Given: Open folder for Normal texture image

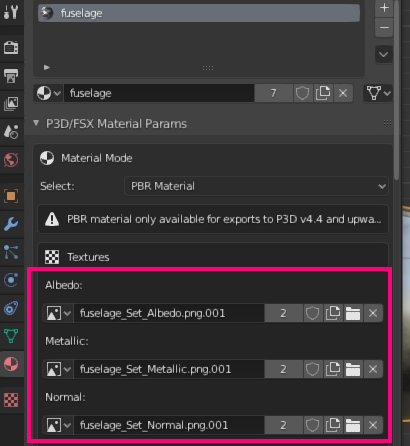Looking at the screenshot, I should (x=353, y=425).
